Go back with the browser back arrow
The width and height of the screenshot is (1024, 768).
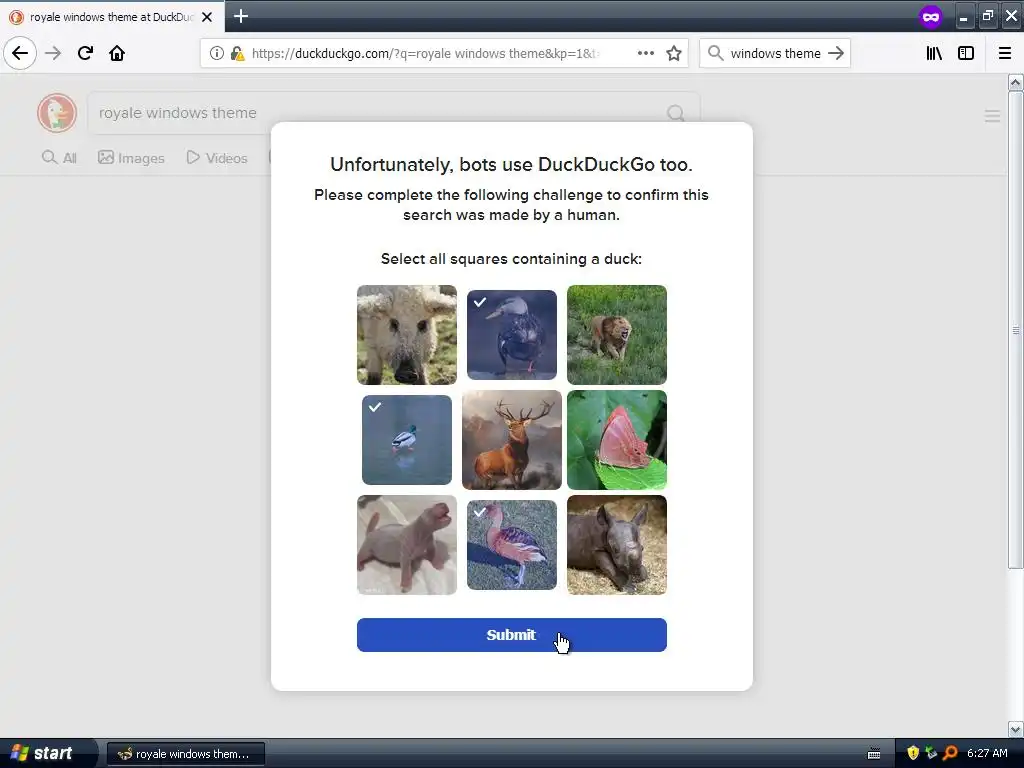pyautogui.click(x=20, y=53)
